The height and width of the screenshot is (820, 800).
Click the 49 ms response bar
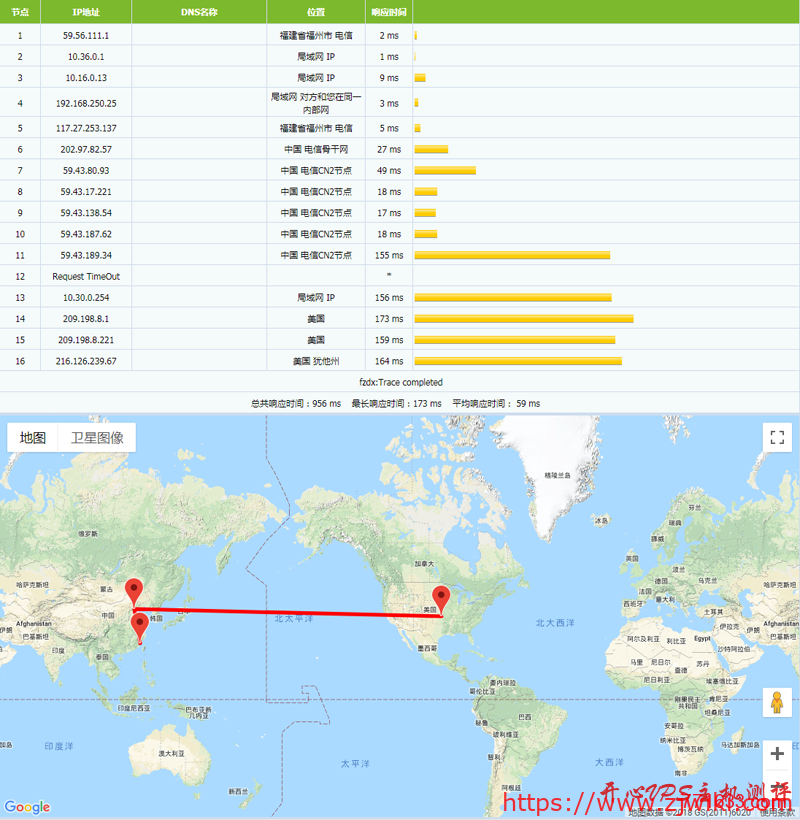(x=445, y=171)
